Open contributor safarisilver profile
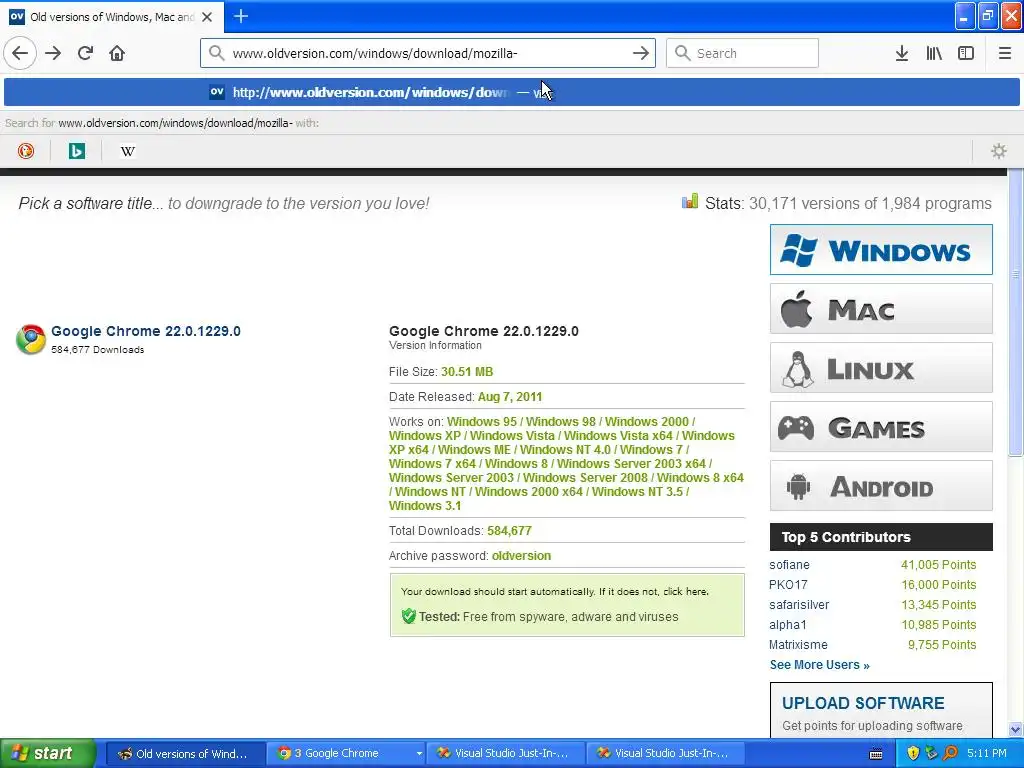Image resolution: width=1024 pixels, height=768 pixels. (x=799, y=605)
